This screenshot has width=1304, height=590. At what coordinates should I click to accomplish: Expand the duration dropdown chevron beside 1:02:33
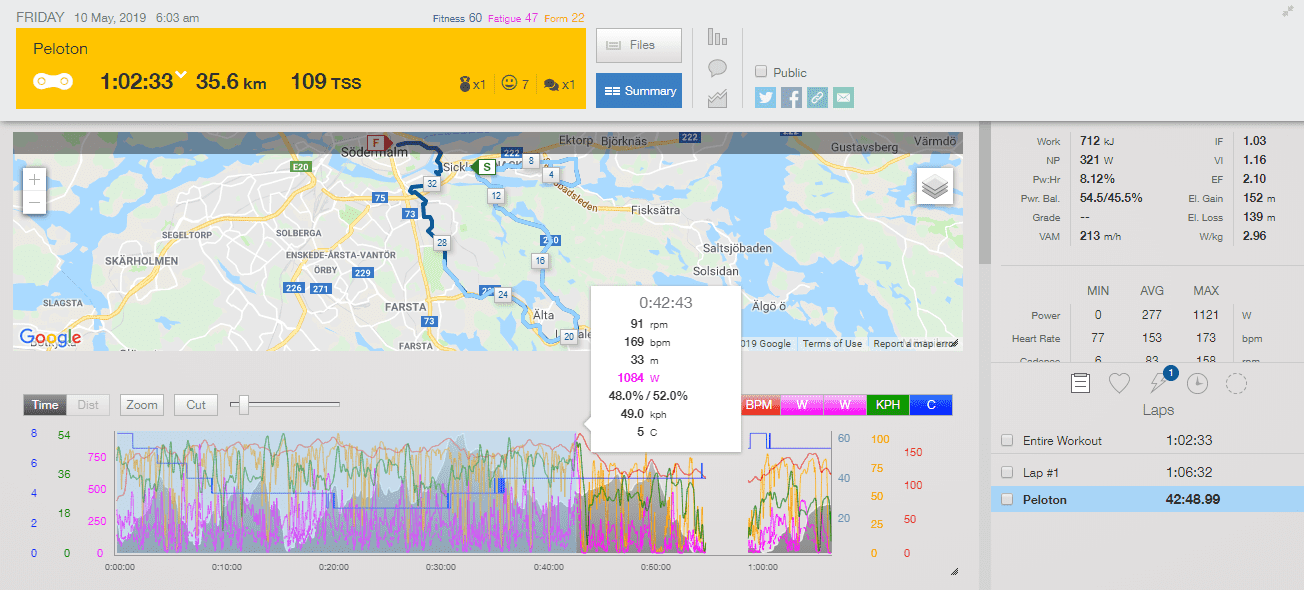pyautogui.click(x=181, y=75)
